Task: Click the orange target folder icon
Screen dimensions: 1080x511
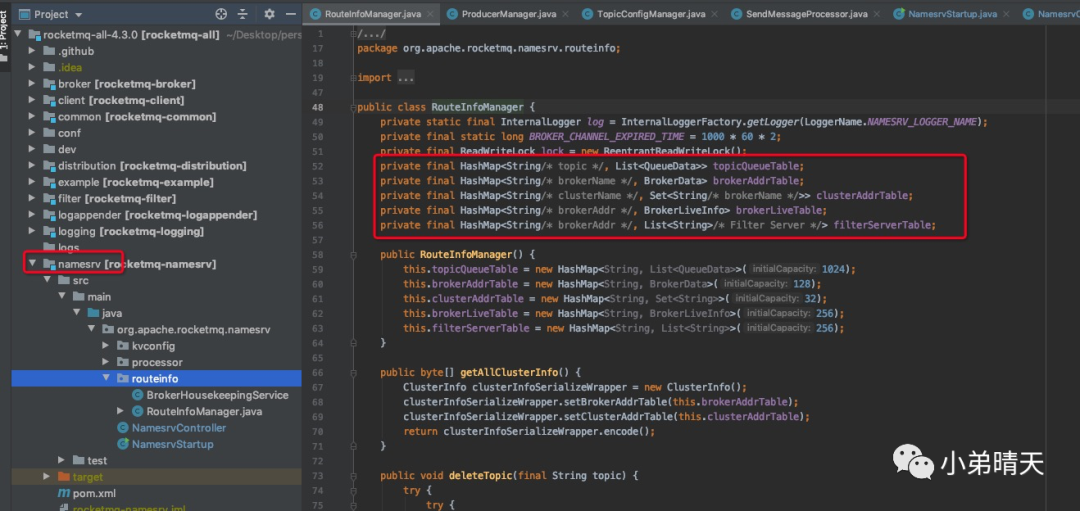Action: tap(64, 477)
